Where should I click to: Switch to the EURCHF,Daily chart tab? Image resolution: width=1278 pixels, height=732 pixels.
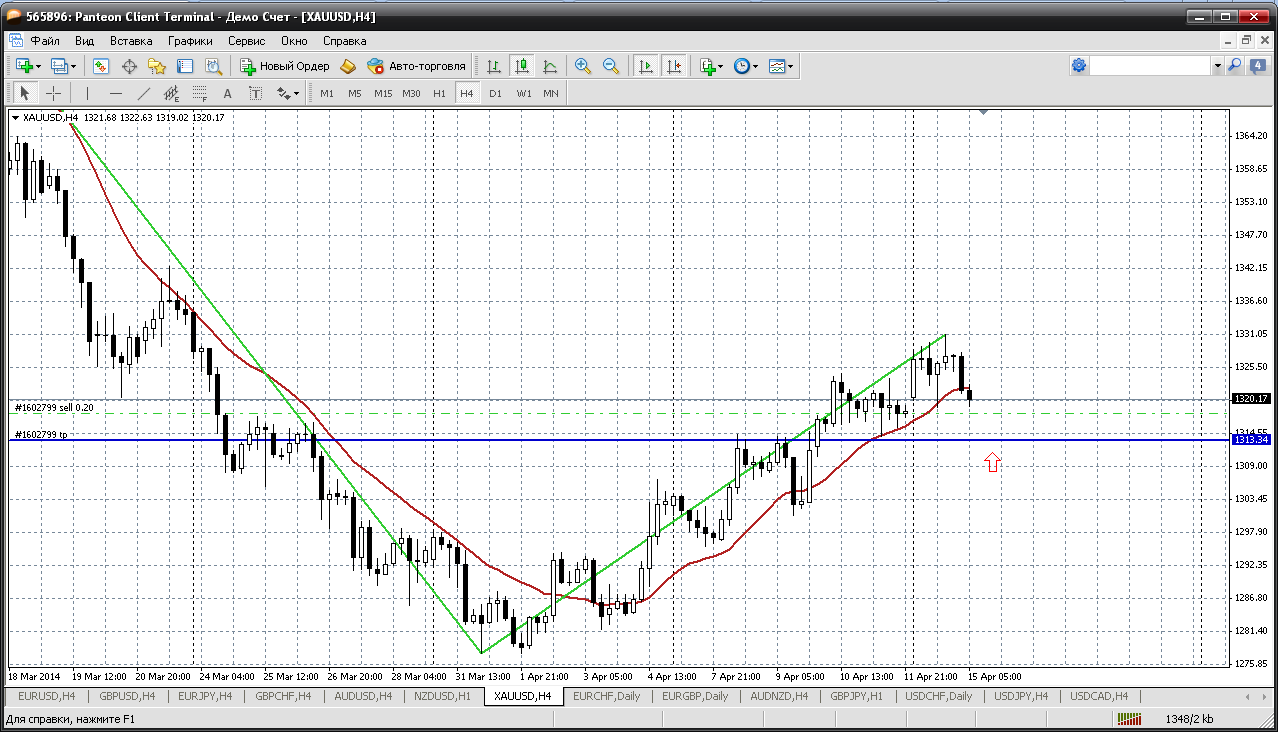[607, 696]
